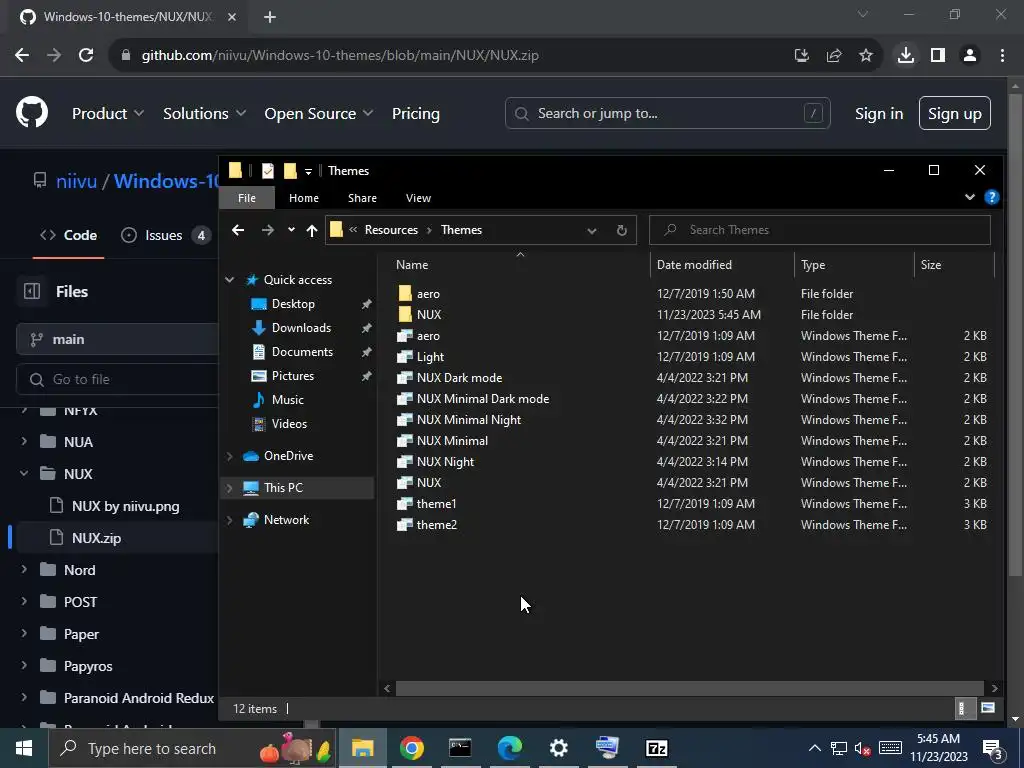
Task: Open 7-Zip from taskbar
Action: (x=656, y=748)
